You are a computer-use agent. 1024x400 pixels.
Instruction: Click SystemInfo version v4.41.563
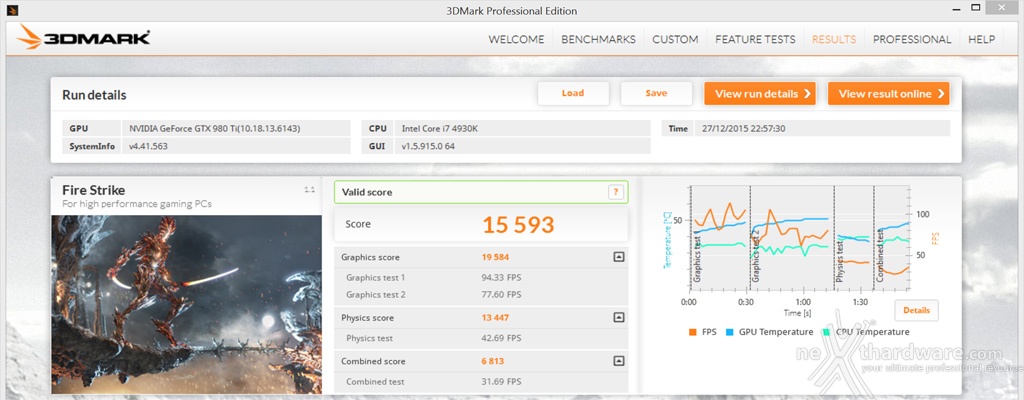148,146
